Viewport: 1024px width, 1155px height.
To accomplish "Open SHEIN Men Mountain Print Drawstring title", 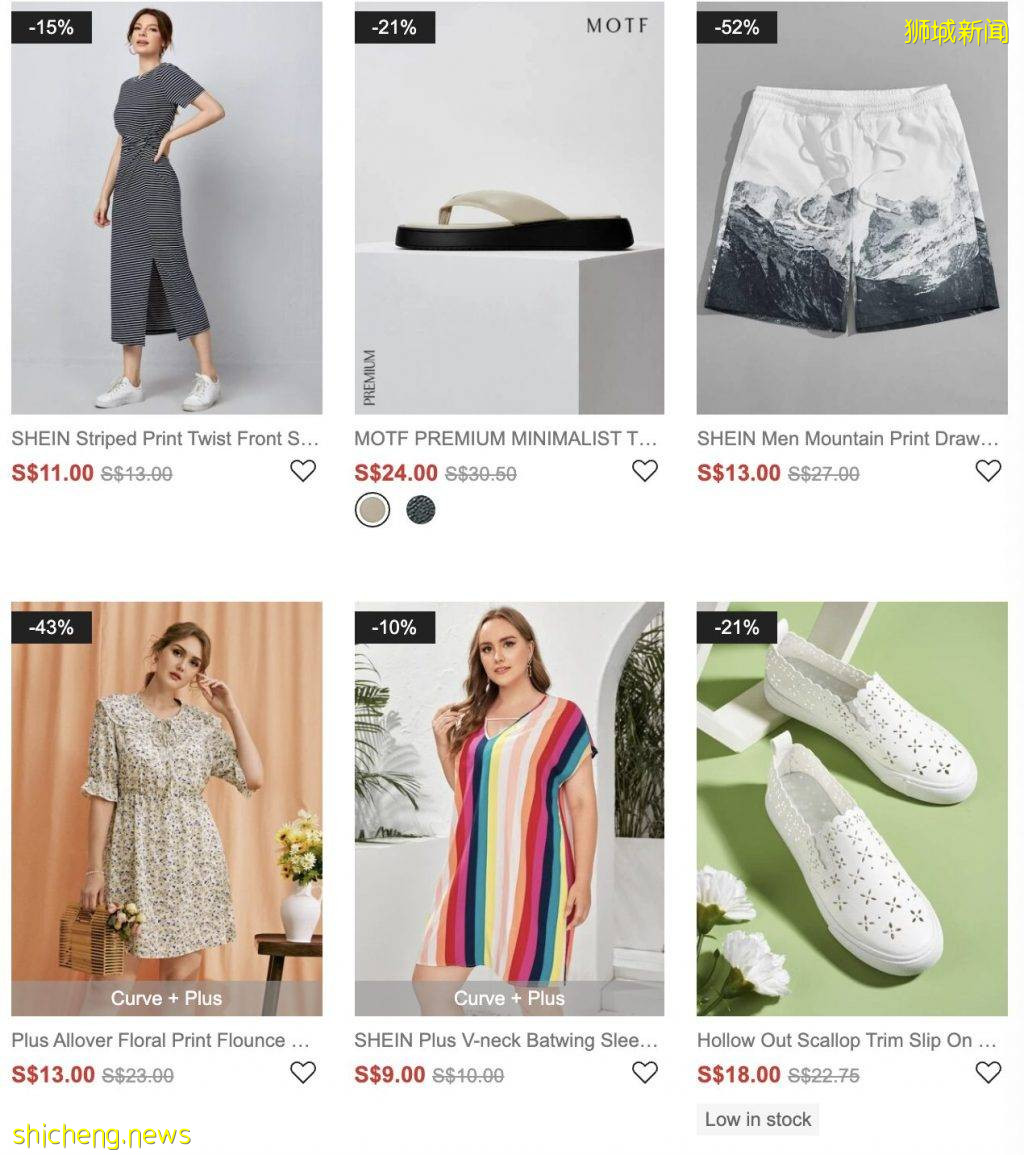I will (848, 439).
